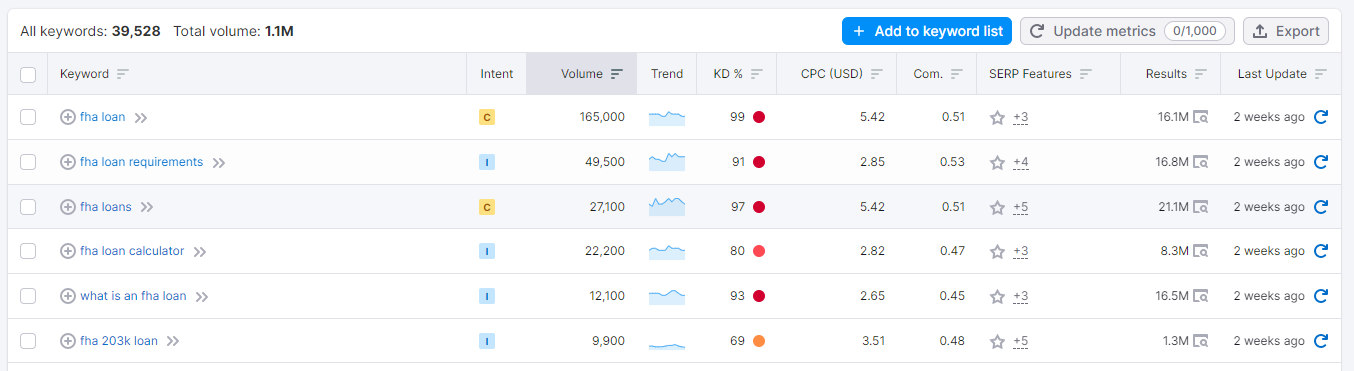The width and height of the screenshot is (1354, 371).
Task: Click the star icon in fha loan requirements row
Action: [997, 162]
